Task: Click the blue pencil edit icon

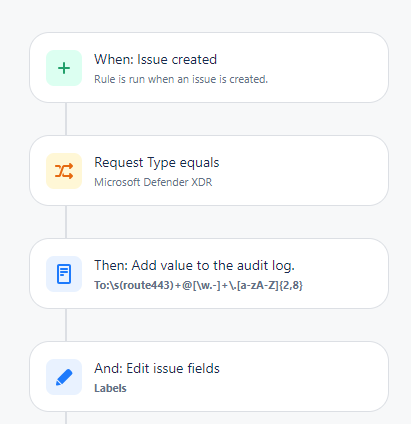Action: (64, 377)
